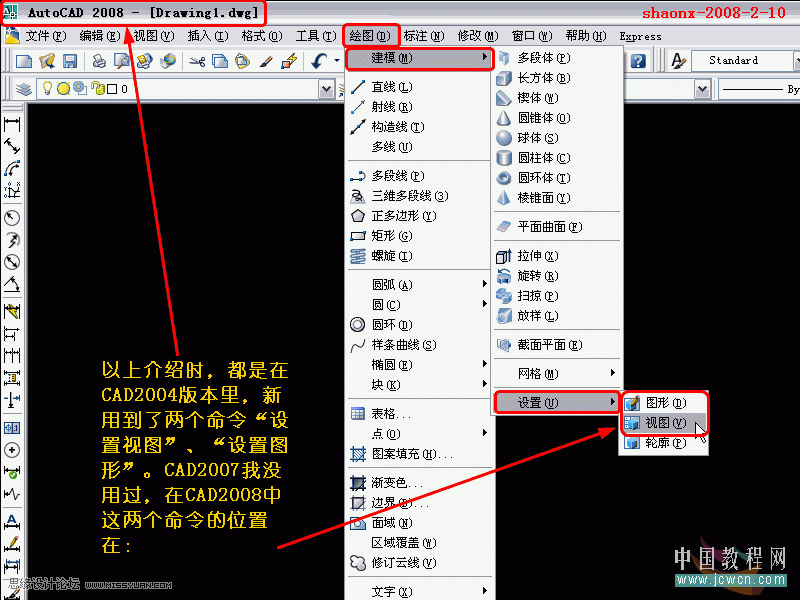Image resolution: width=800 pixels, height=600 pixels.
Task: Toggle the layer 0 lock icon
Action: [x=96, y=88]
